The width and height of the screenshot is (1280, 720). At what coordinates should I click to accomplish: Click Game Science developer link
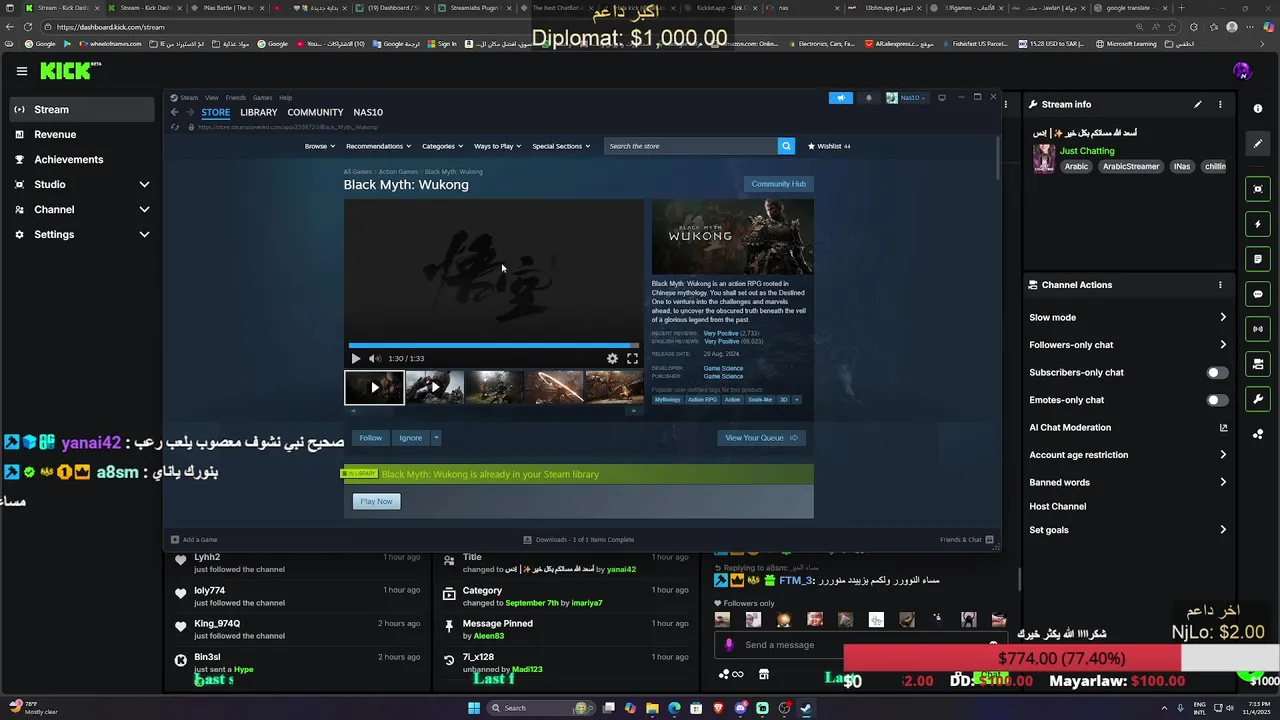723,368
